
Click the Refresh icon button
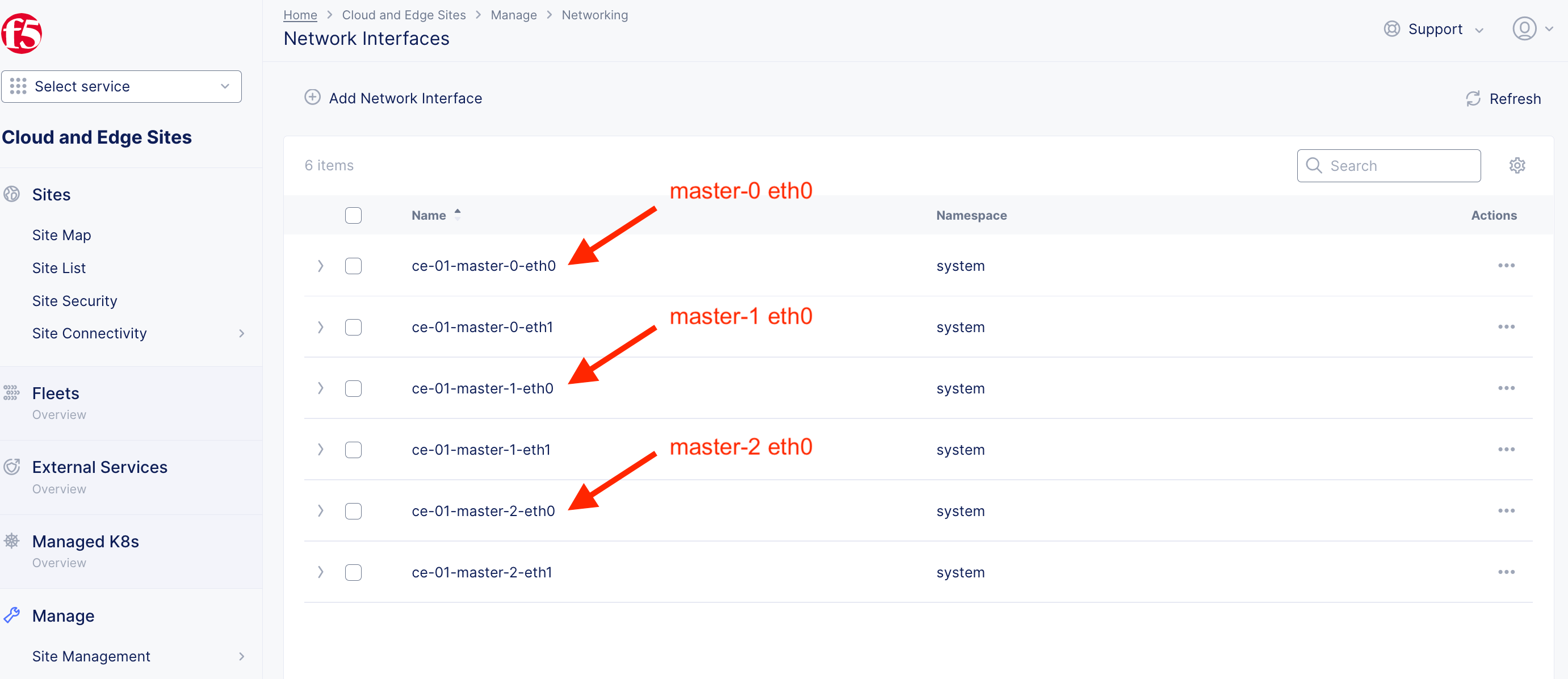click(1473, 99)
